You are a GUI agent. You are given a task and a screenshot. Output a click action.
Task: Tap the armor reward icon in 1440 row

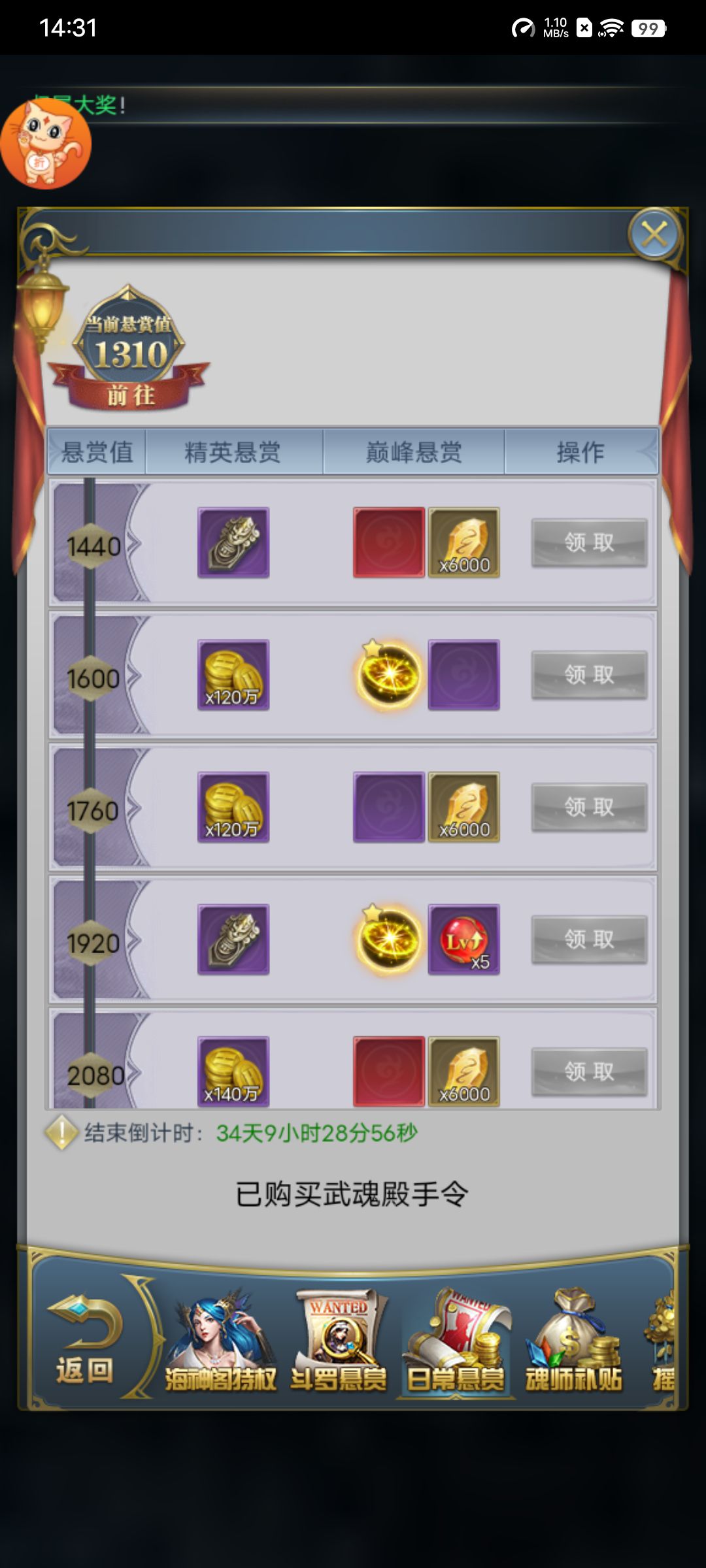[x=233, y=542]
